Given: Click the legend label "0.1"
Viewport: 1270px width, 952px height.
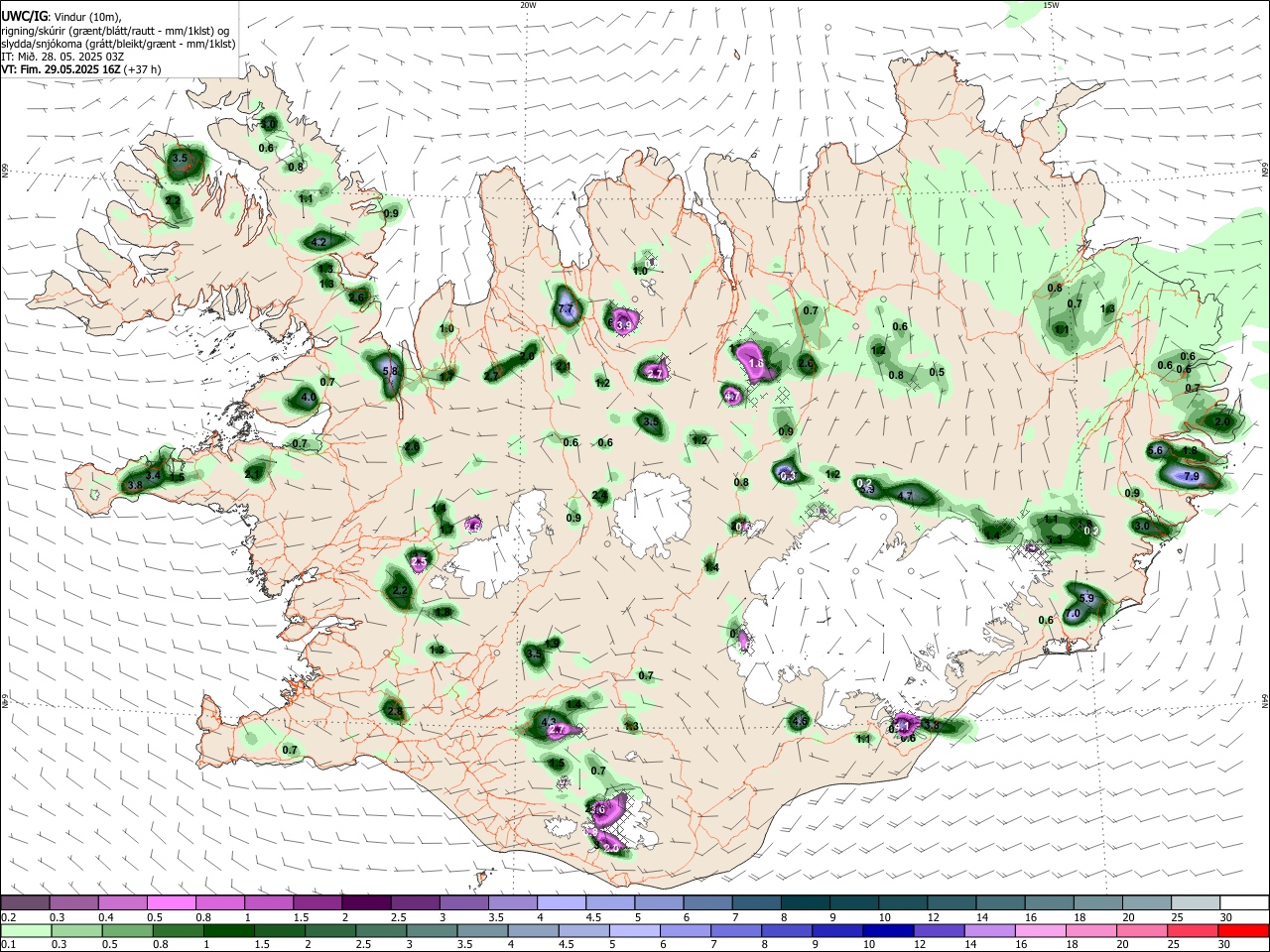Looking at the screenshot, I should click(x=7, y=944).
